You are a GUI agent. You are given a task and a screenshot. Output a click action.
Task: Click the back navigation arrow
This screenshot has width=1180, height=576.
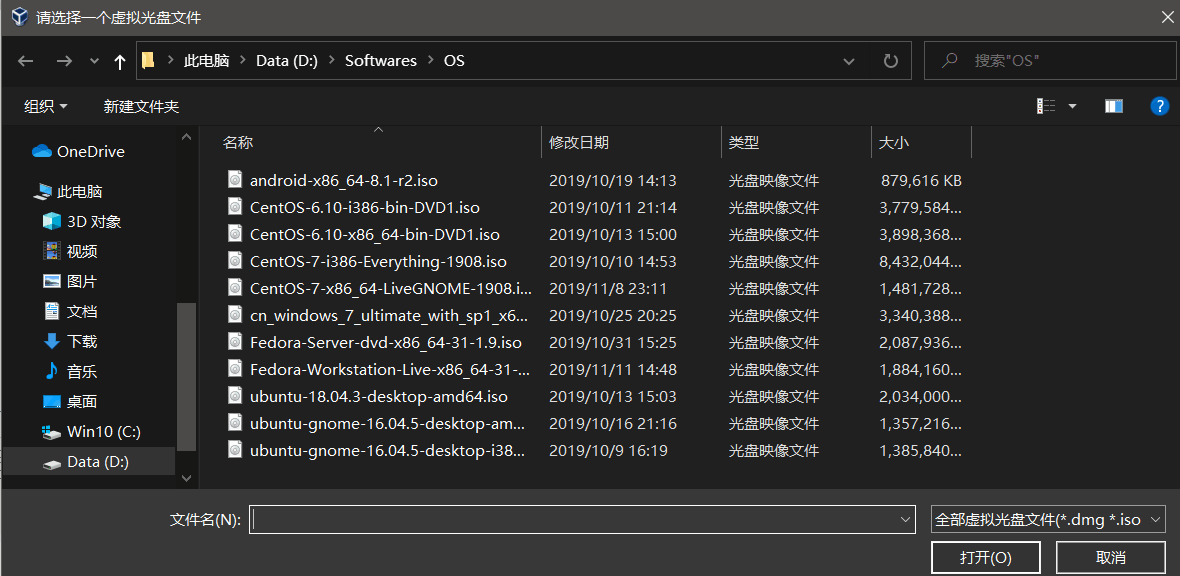point(26,61)
